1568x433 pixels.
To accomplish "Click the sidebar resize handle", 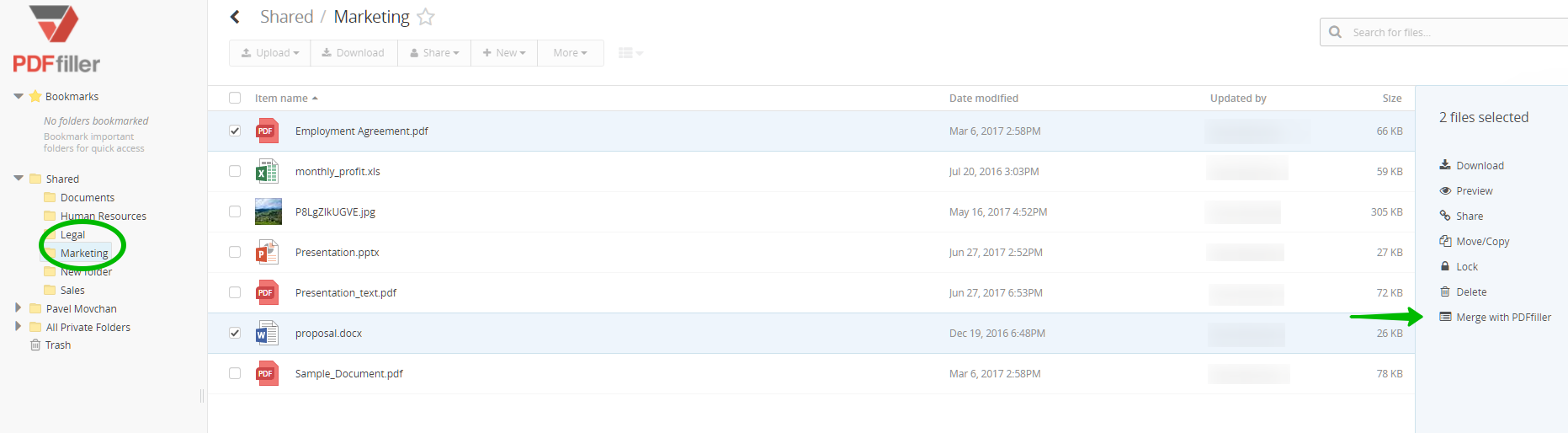I will (x=202, y=395).
